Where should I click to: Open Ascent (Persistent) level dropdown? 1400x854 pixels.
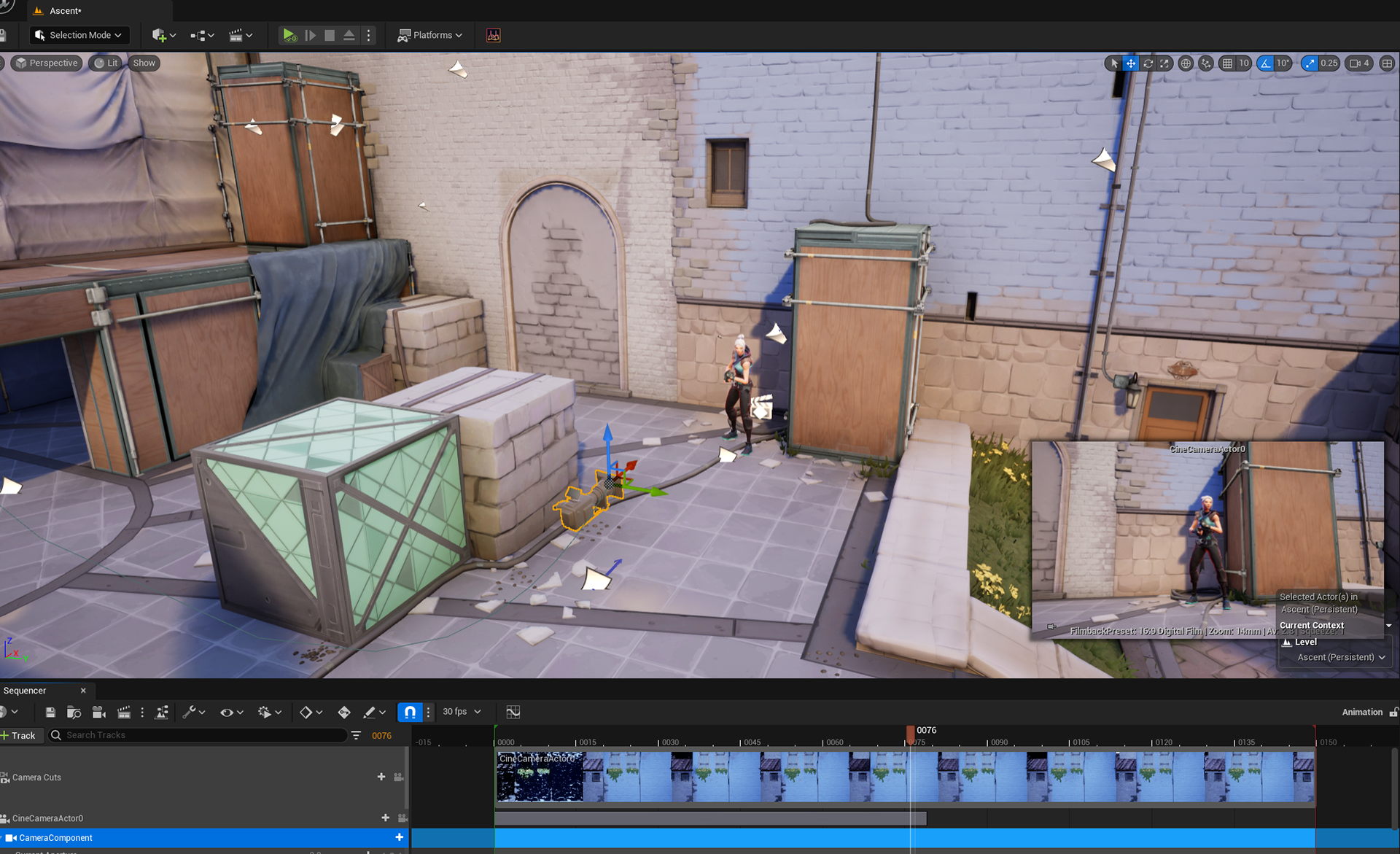point(1341,657)
